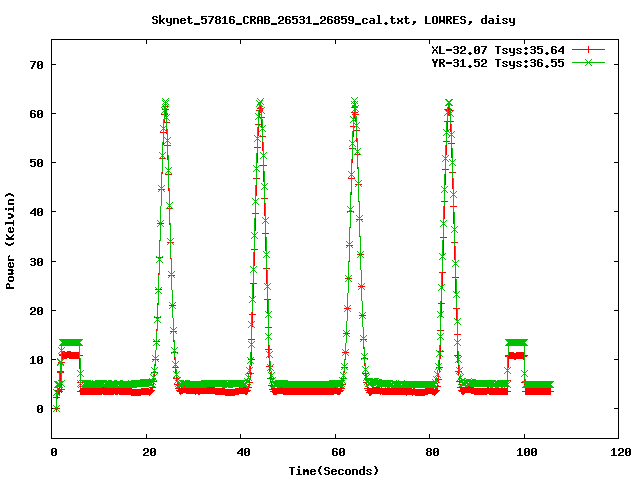The image size is (640, 480).
Task: Click the Power (Kelvin) axis label
Action: tap(10, 241)
